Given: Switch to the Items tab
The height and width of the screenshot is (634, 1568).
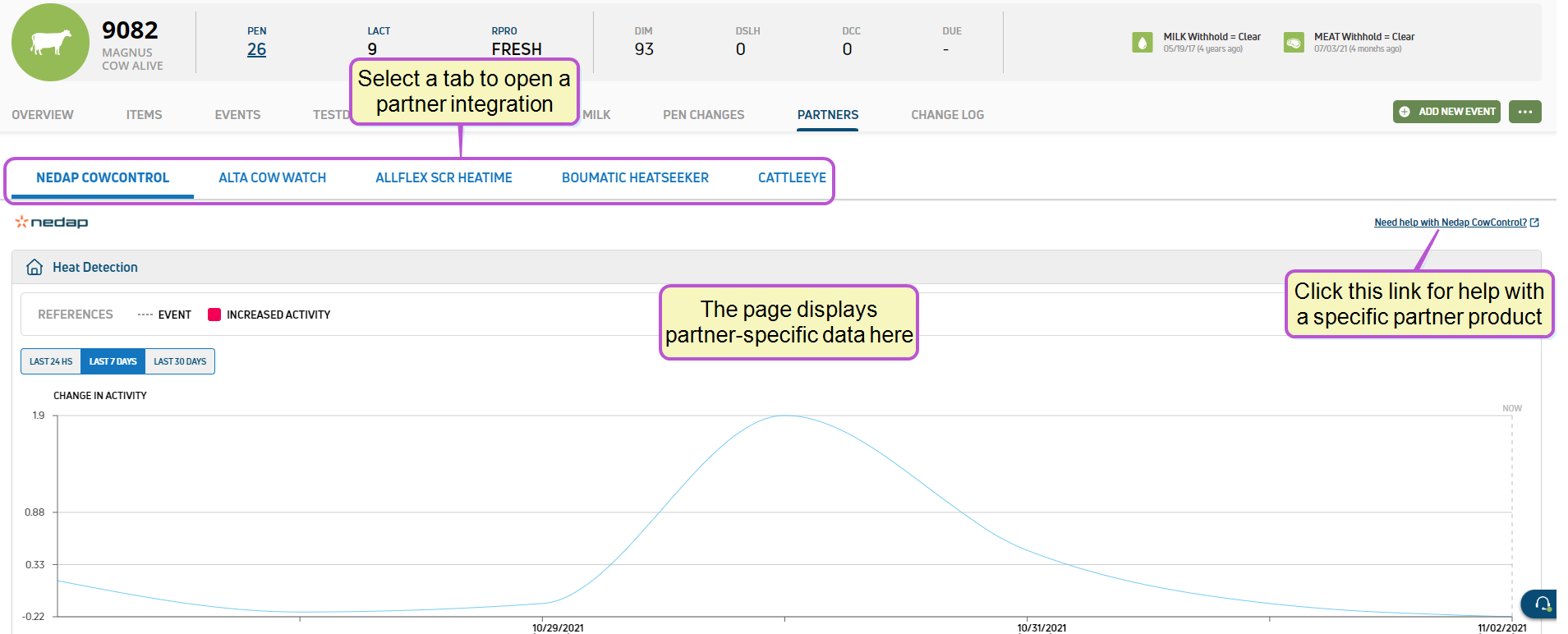Looking at the screenshot, I should [144, 115].
